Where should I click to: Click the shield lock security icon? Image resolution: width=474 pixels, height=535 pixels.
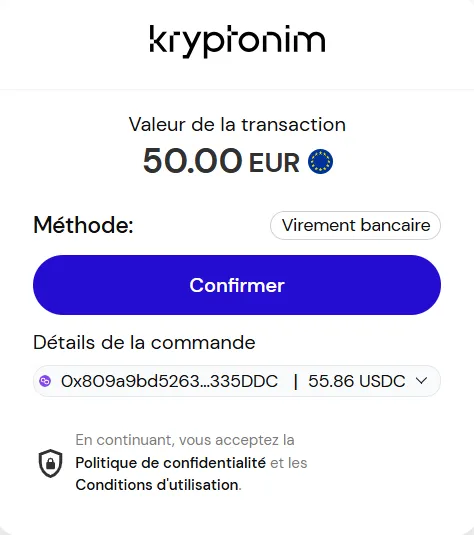point(51,463)
